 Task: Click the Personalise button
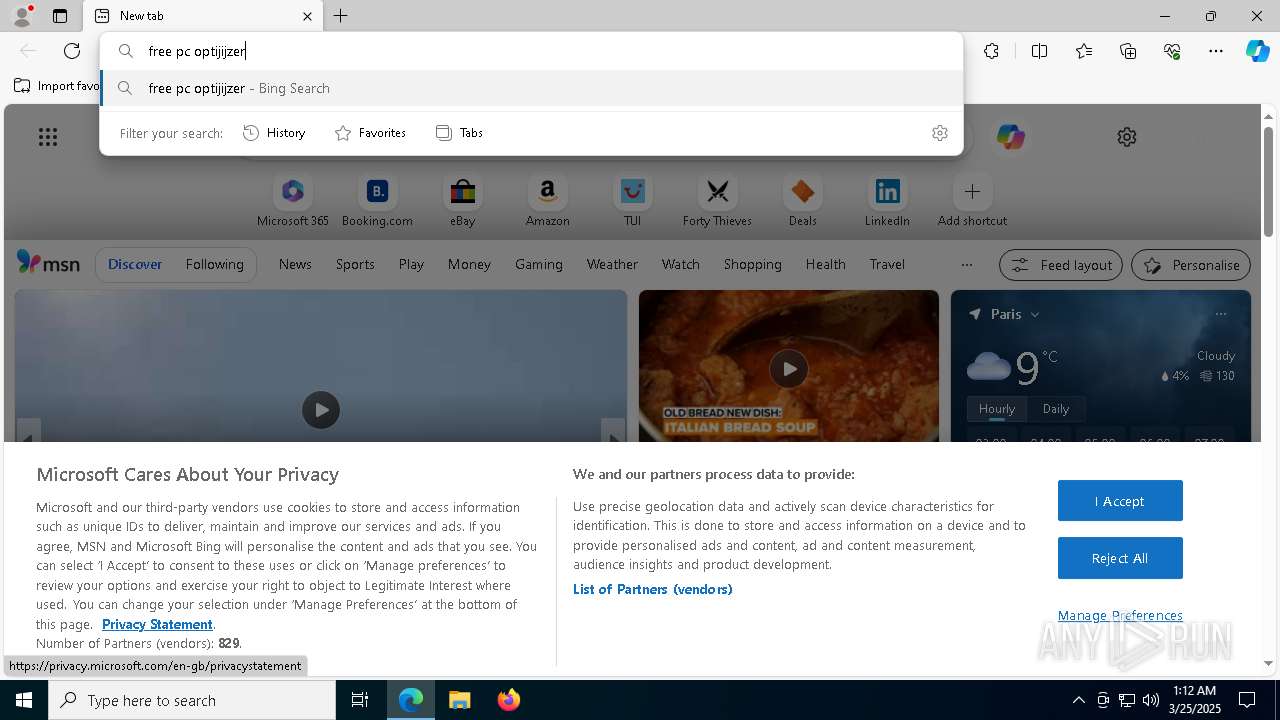pos(1191,265)
